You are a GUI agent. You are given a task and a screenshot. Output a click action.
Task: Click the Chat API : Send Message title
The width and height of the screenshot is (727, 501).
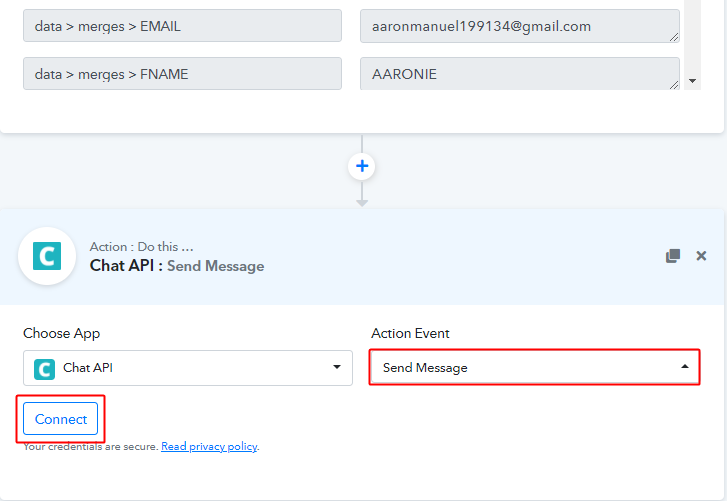(177, 266)
